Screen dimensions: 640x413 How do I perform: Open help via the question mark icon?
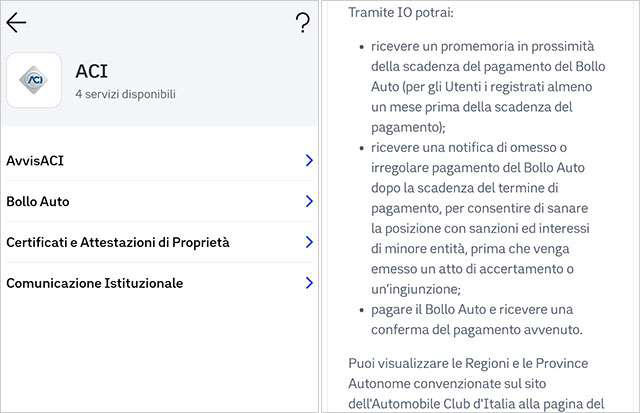[x=302, y=22]
